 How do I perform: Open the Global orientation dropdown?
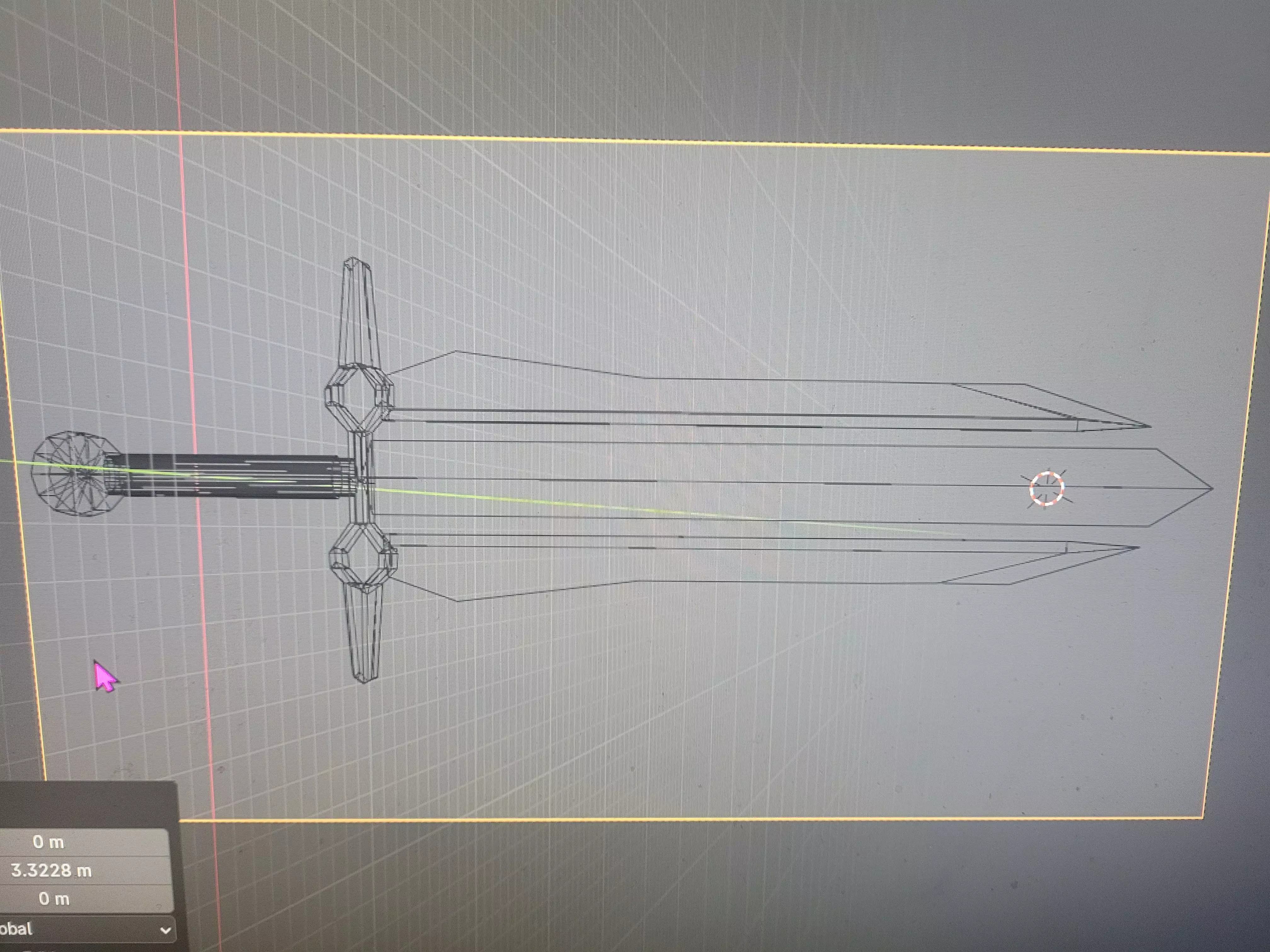coord(87,929)
